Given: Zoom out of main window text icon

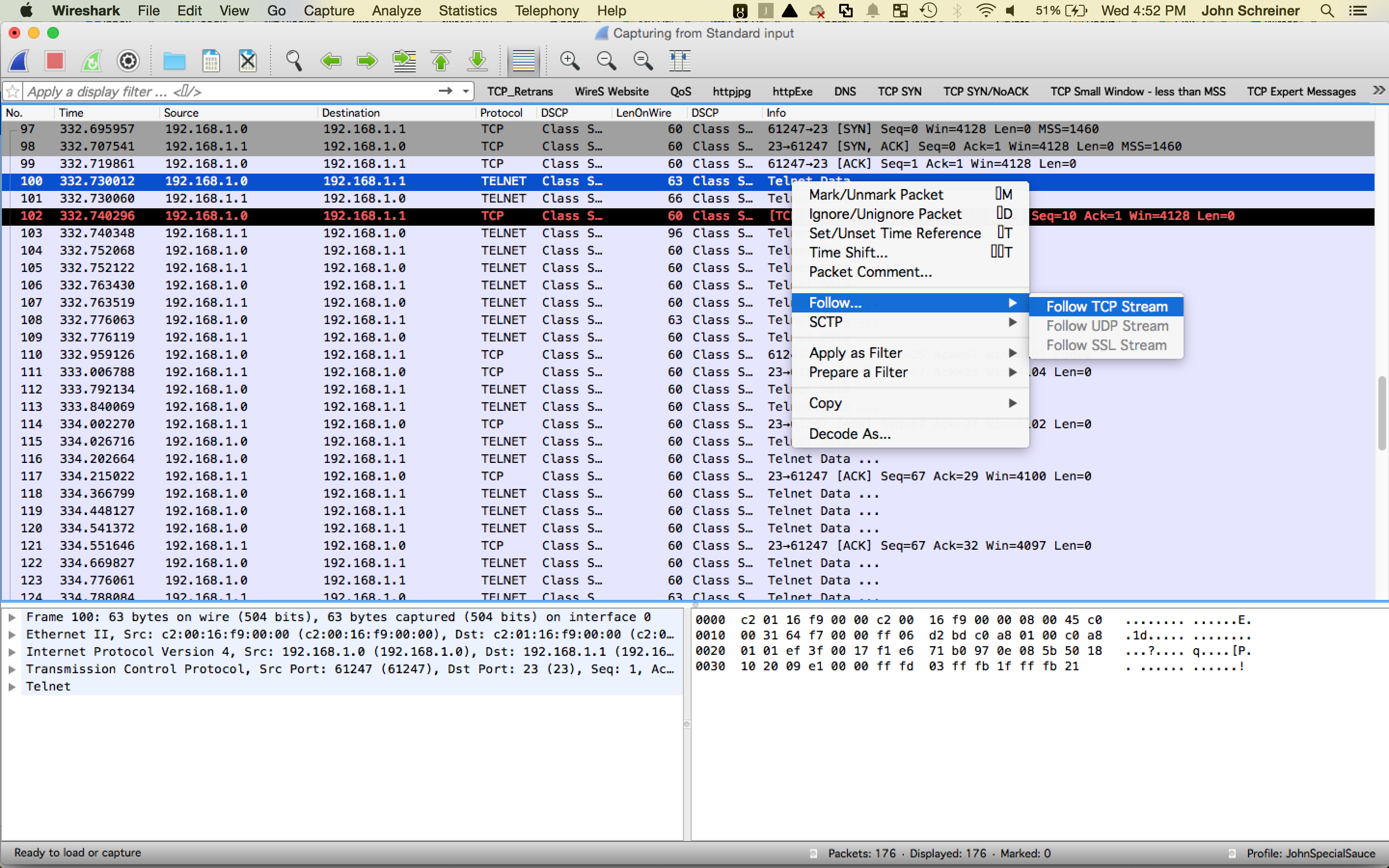Looking at the screenshot, I should pyautogui.click(x=606, y=61).
